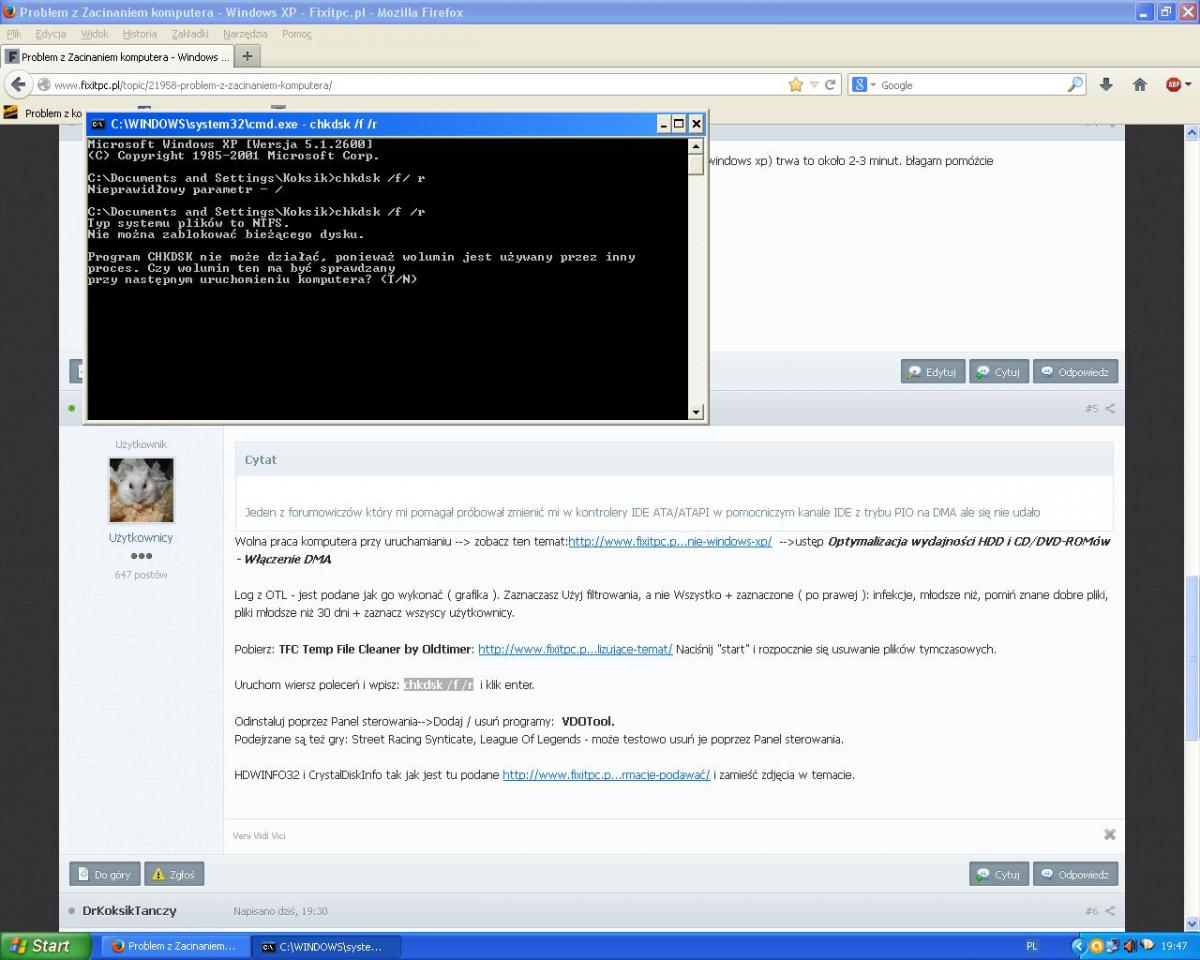This screenshot has height=960, width=1200.
Task: Click the Edytuj button
Action: pyautogui.click(x=932, y=372)
